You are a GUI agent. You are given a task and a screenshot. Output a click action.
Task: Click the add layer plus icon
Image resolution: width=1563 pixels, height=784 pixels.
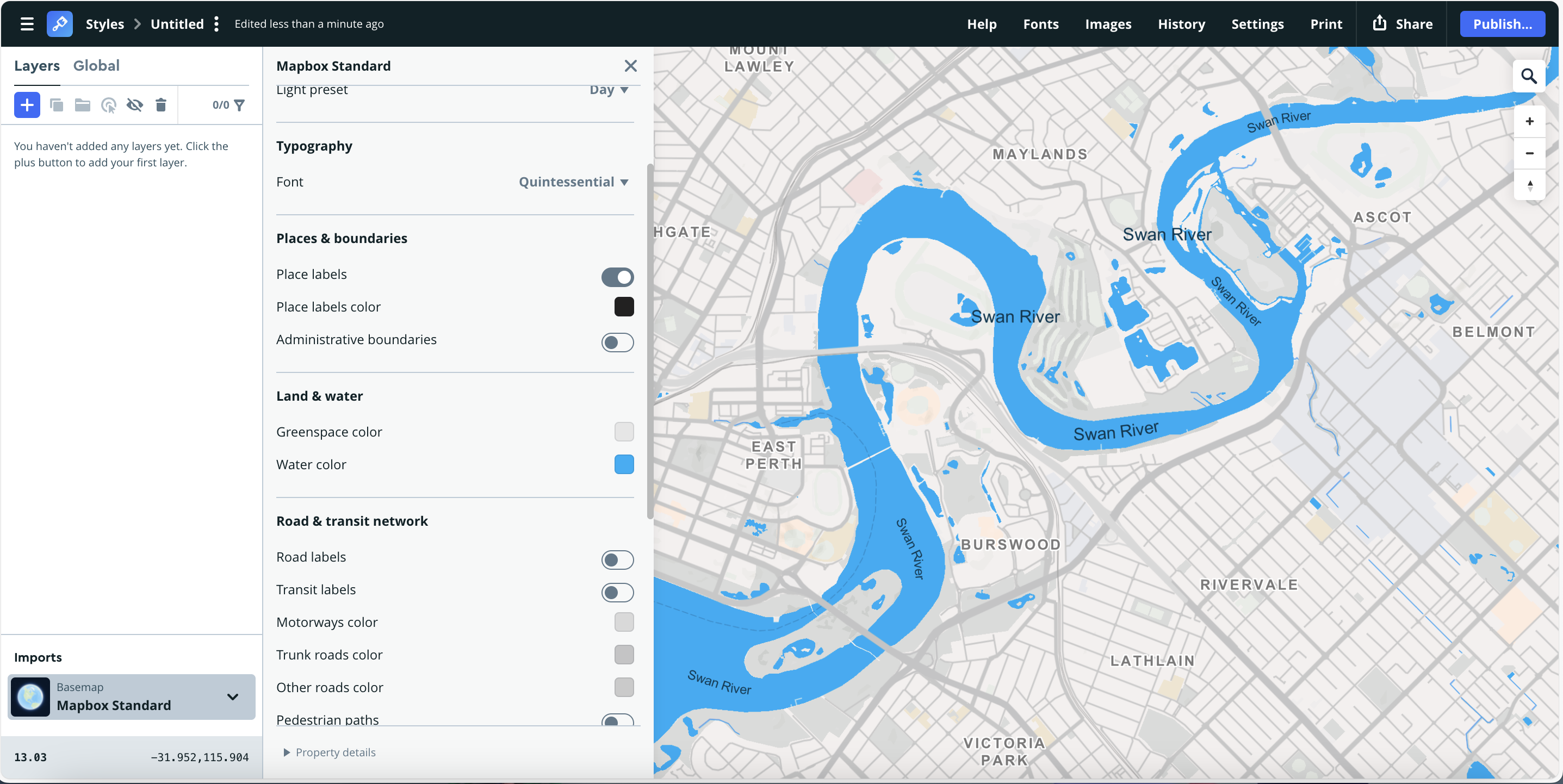tap(26, 104)
